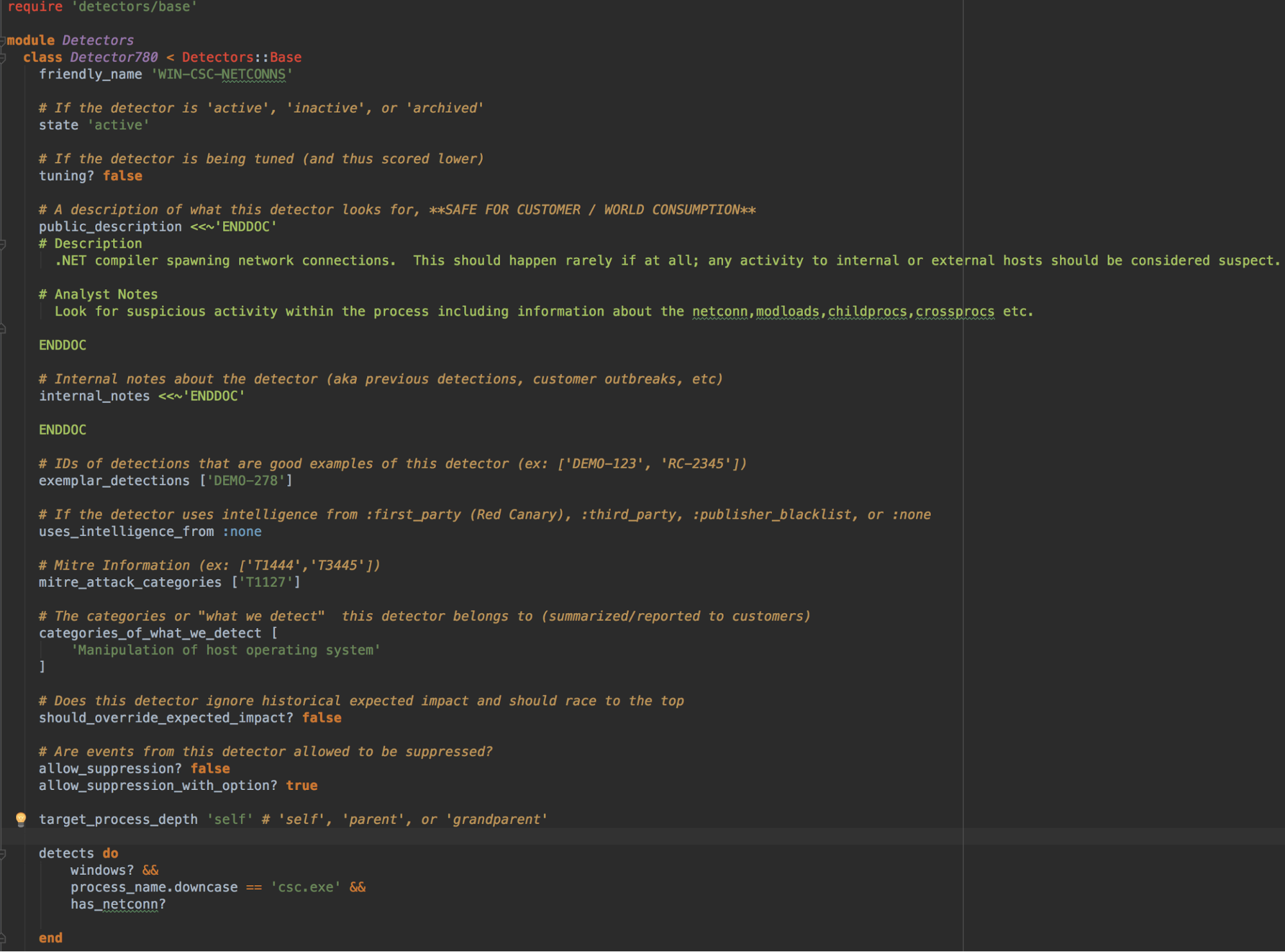Click the yellow lightbulb intention icon
Screen dimensions: 1285x952
(21, 818)
